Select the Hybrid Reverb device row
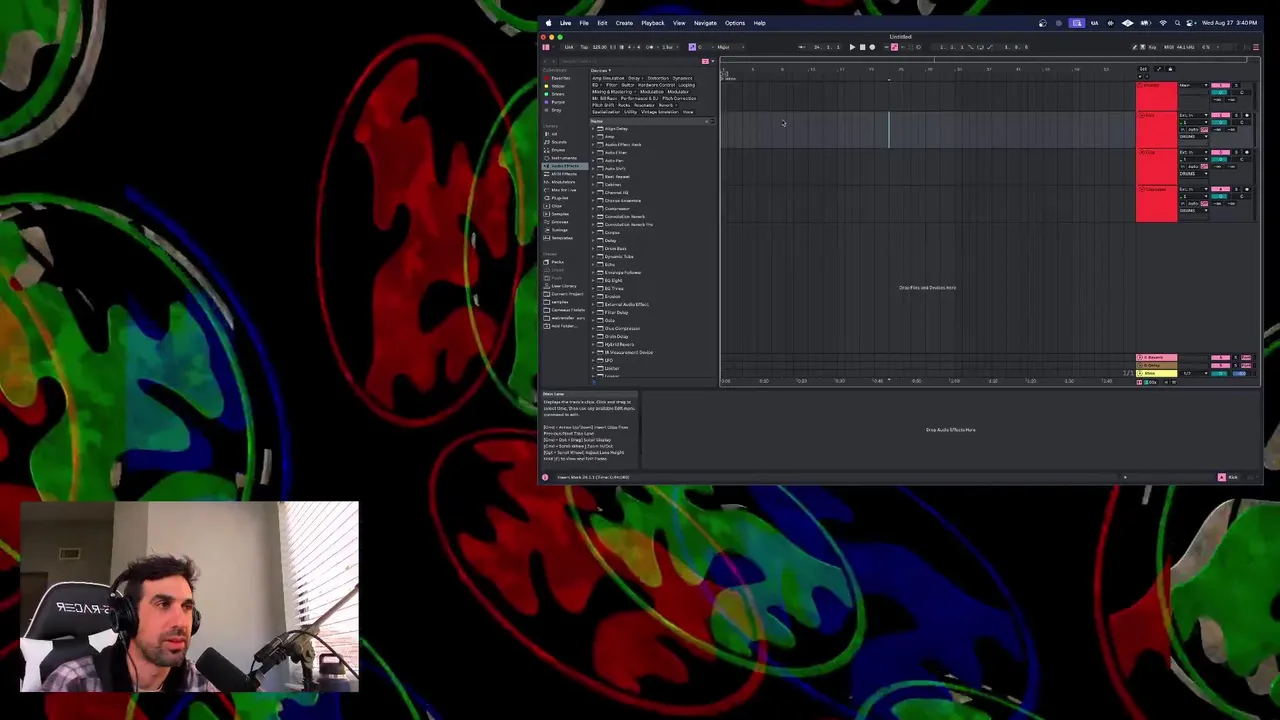 point(653,344)
